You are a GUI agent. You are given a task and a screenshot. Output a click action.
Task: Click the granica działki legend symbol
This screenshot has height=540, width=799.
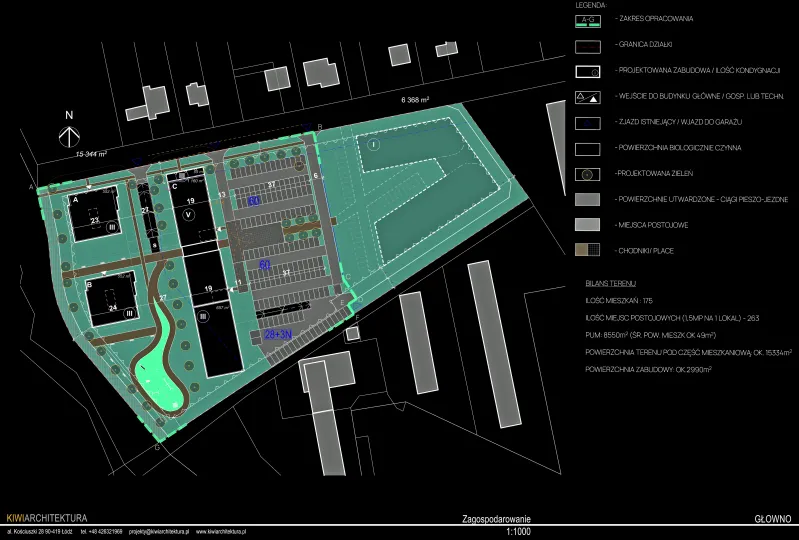pyautogui.click(x=591, y=45)
